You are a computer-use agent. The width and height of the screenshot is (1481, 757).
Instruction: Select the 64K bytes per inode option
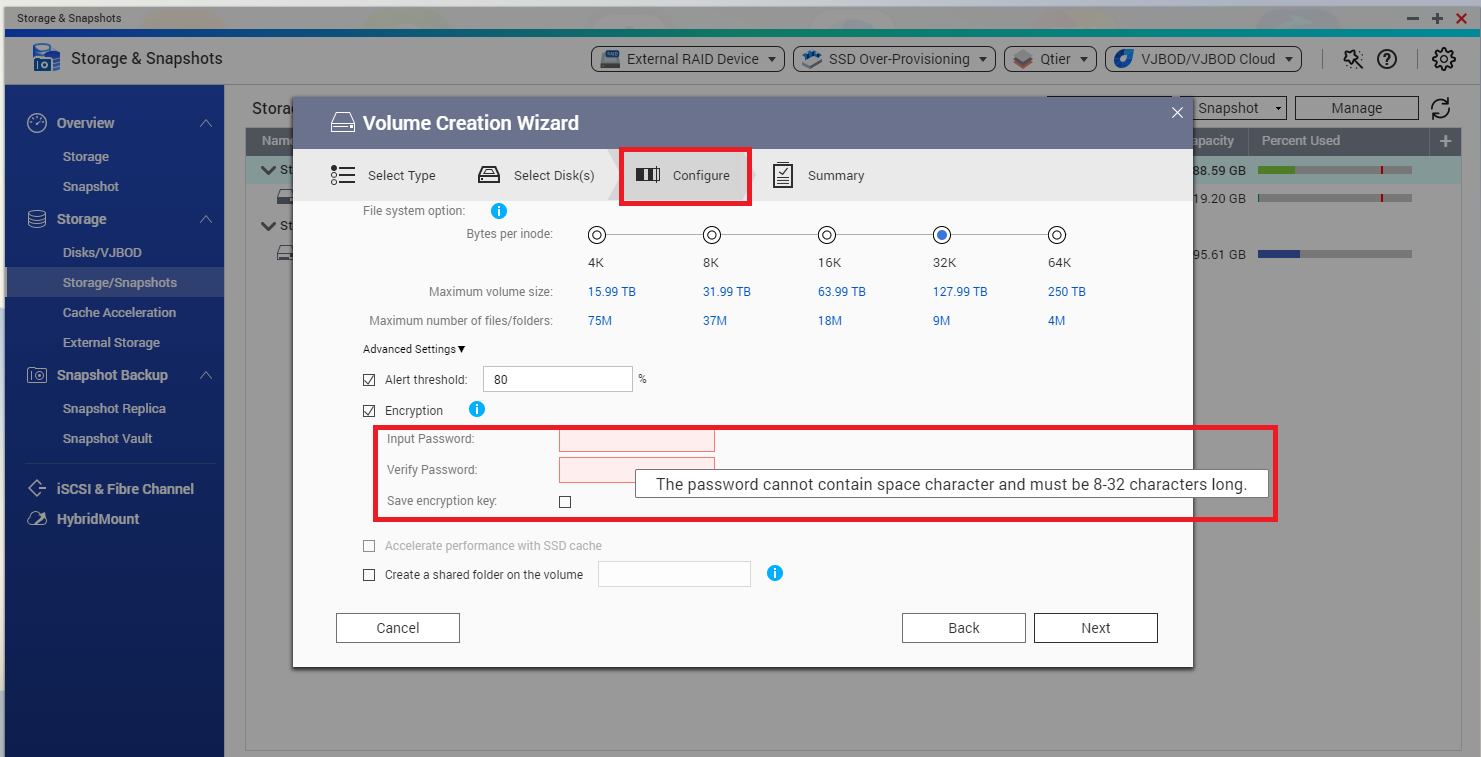point(1057,235)
